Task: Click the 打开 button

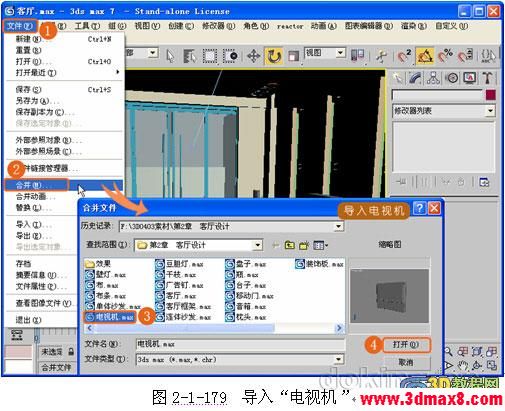Action: coord(407,344)
